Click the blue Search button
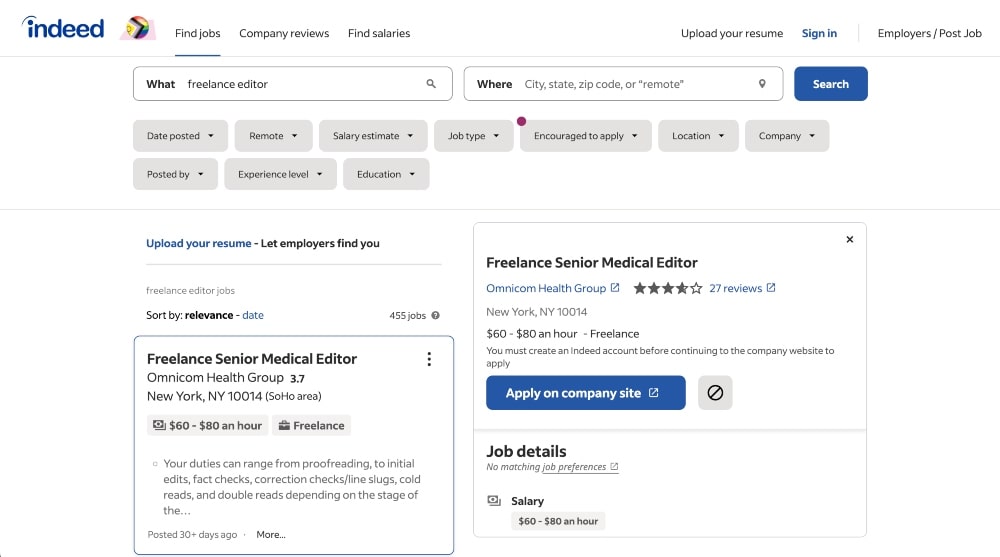 tap(830, 84)
